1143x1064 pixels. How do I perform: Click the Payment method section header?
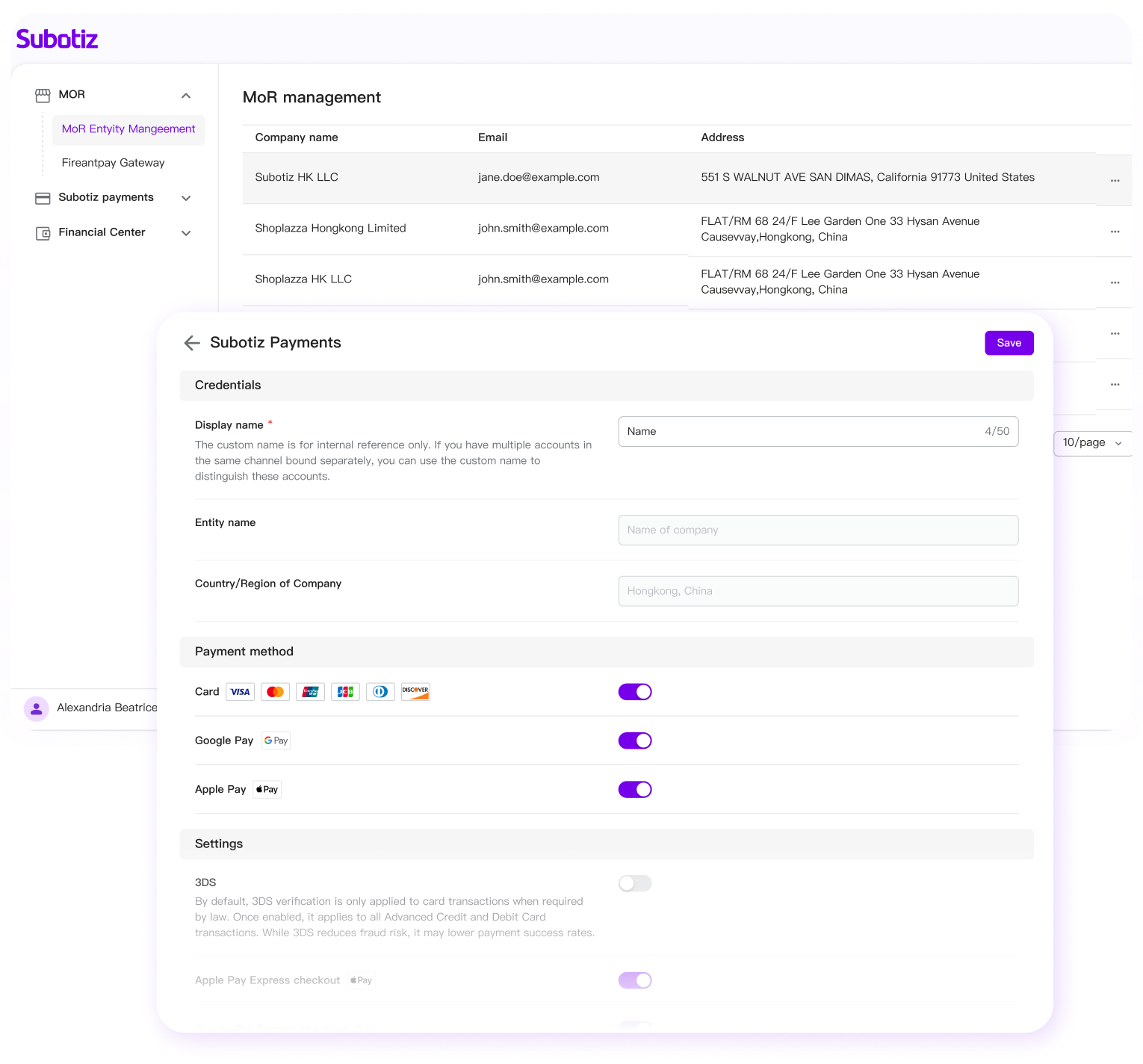pos(607,652)
